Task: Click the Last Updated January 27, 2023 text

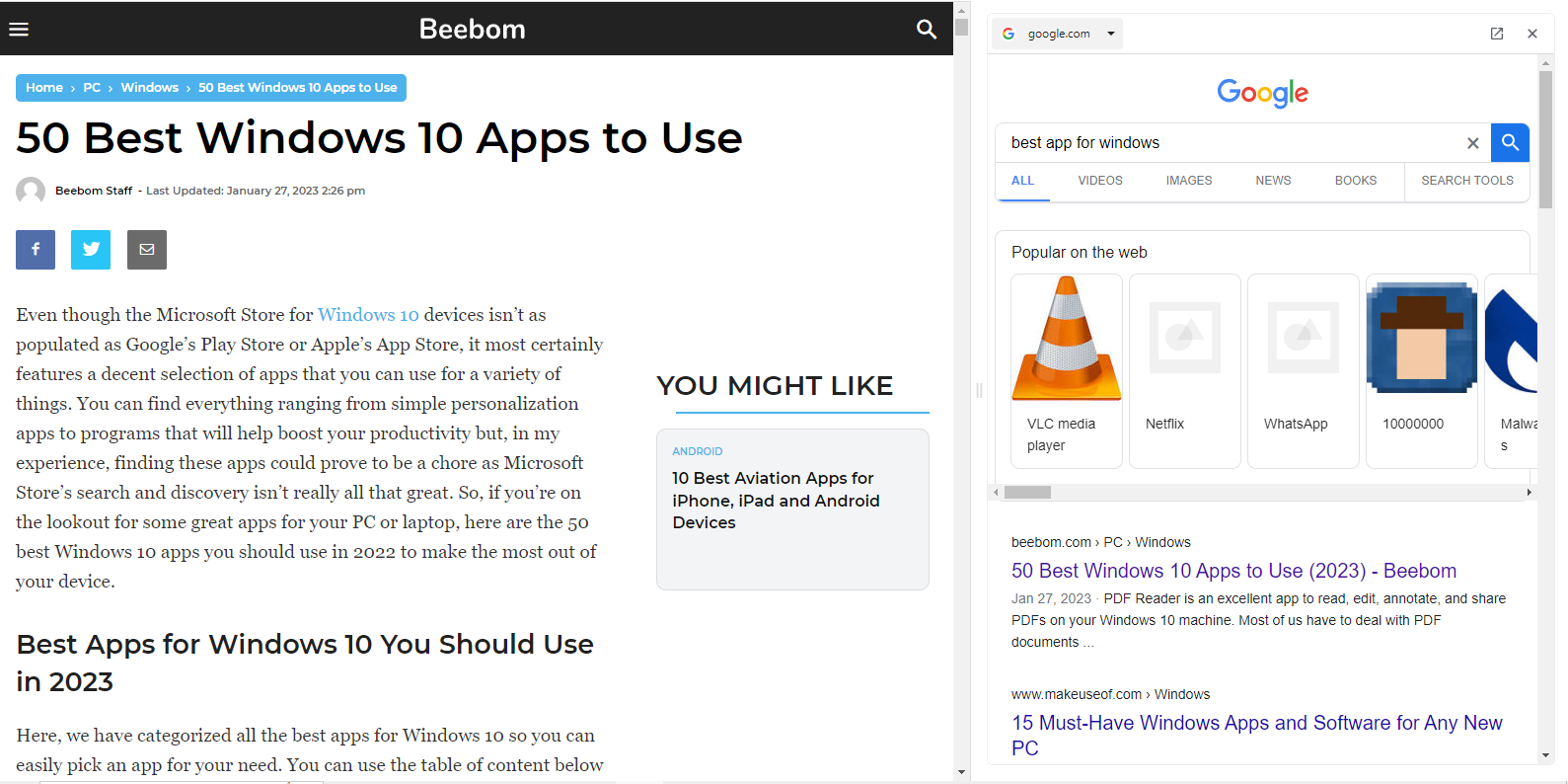Action: (256, 191)
